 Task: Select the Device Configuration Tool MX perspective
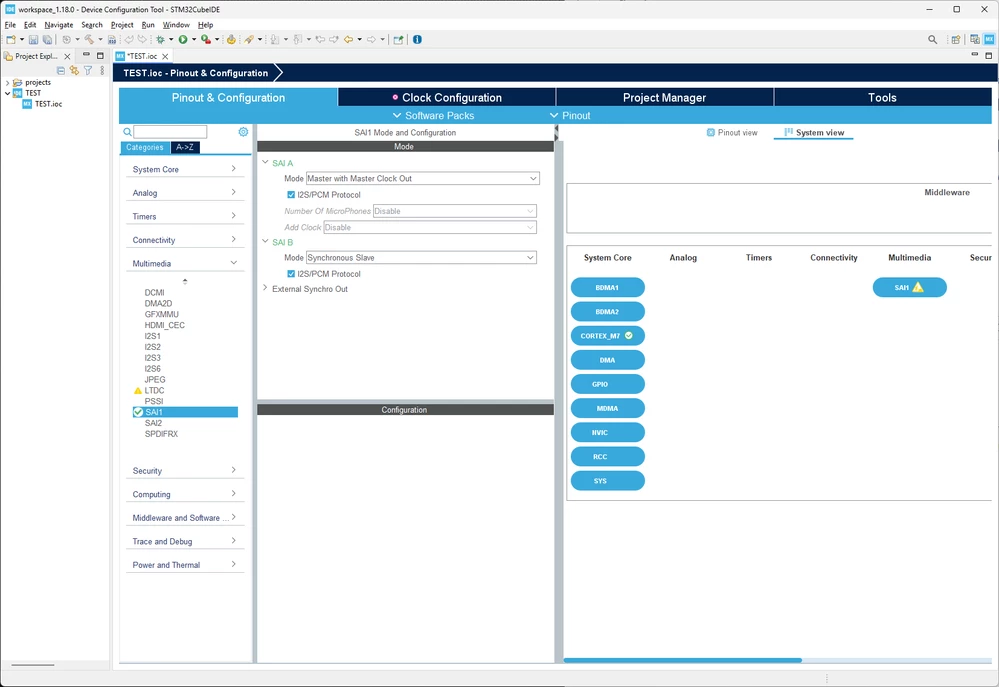(989, 40)
